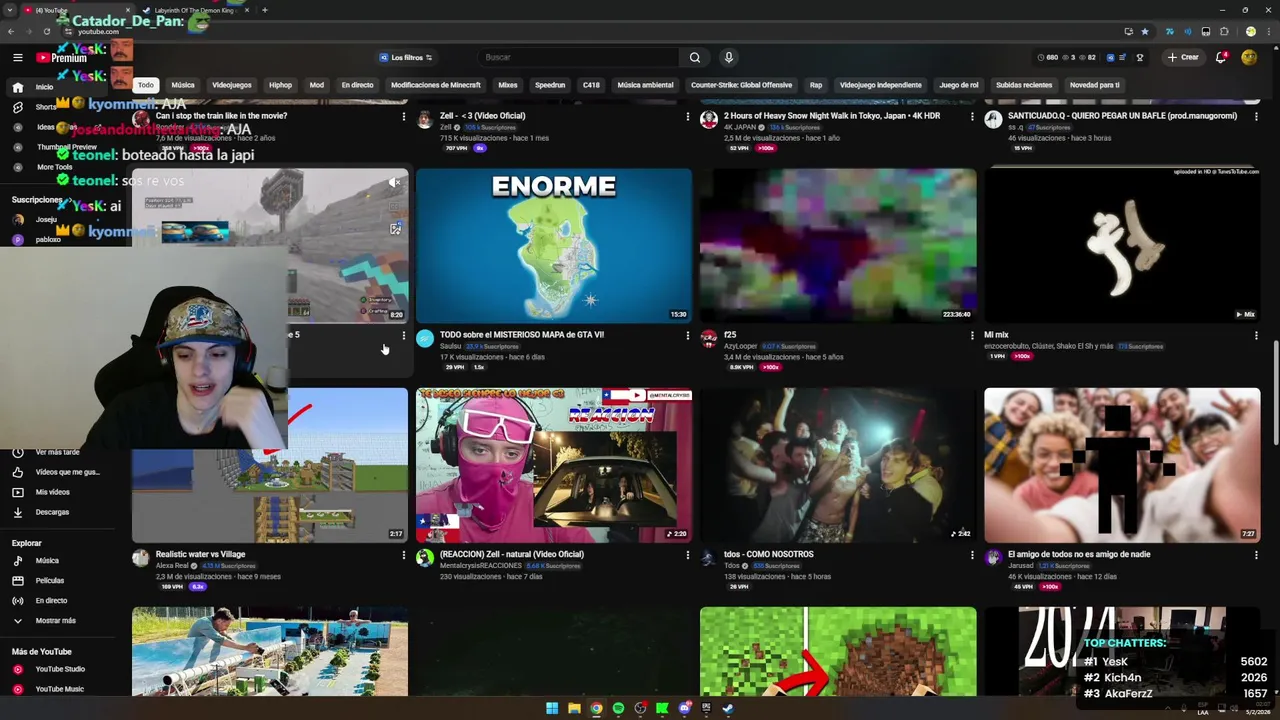Open the Saulsu channel avatar
Viewport: 1280px width, 720px height.
[425, 339]
